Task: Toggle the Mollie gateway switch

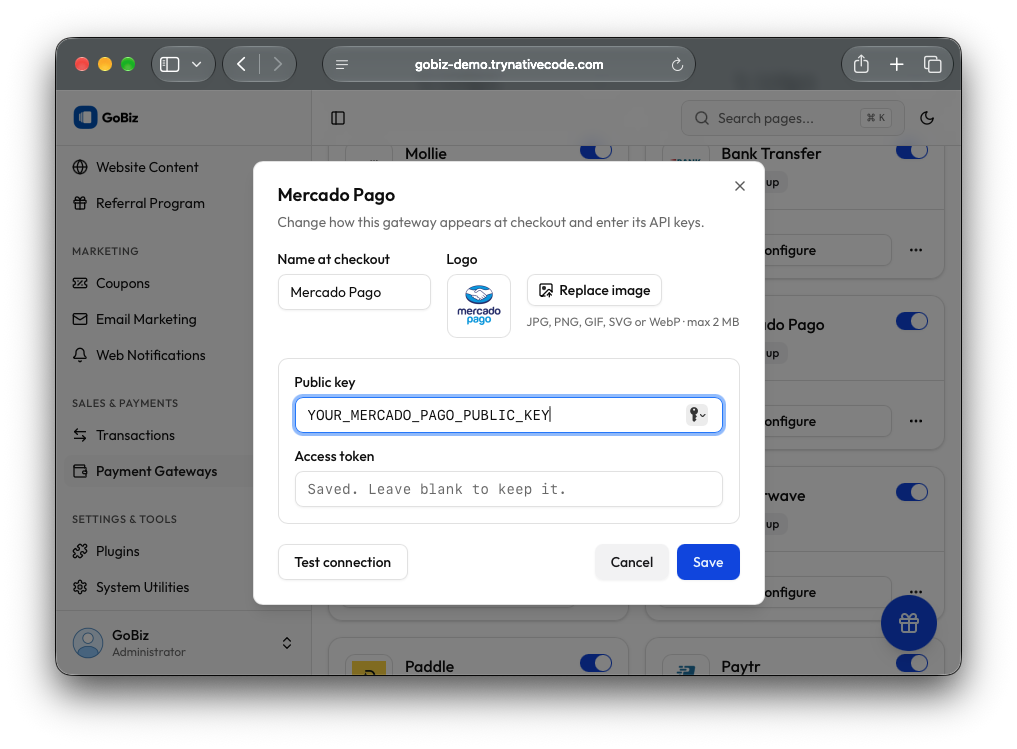Action: coord(595,151)
